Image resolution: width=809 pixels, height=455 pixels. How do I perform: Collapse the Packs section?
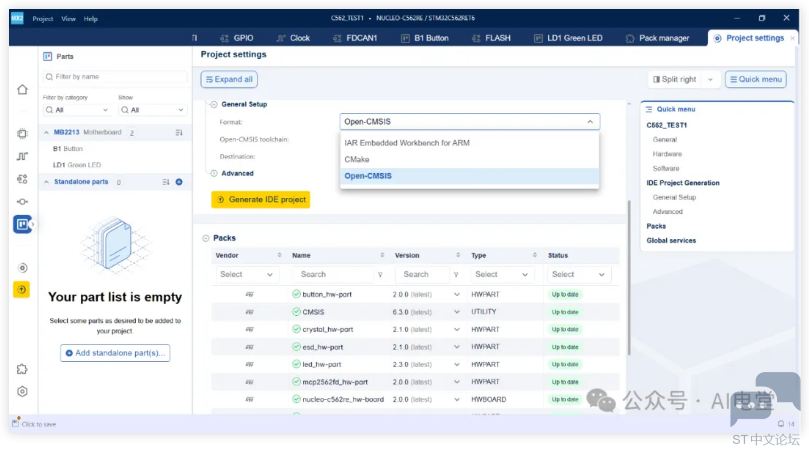tap(206, 238)
